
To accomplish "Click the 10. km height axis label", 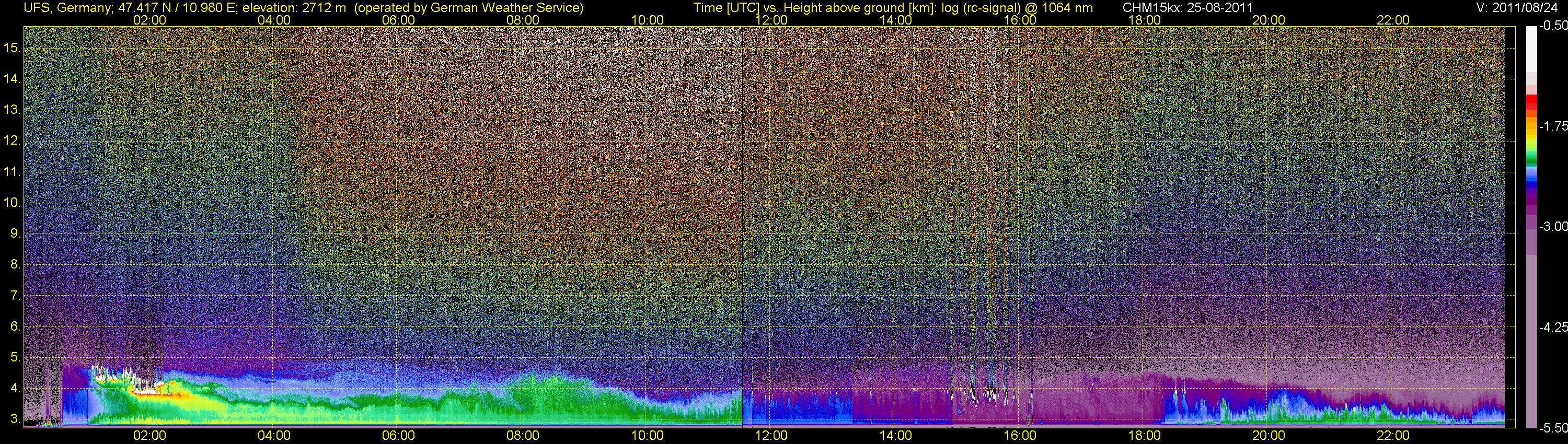I will [11, 203].
